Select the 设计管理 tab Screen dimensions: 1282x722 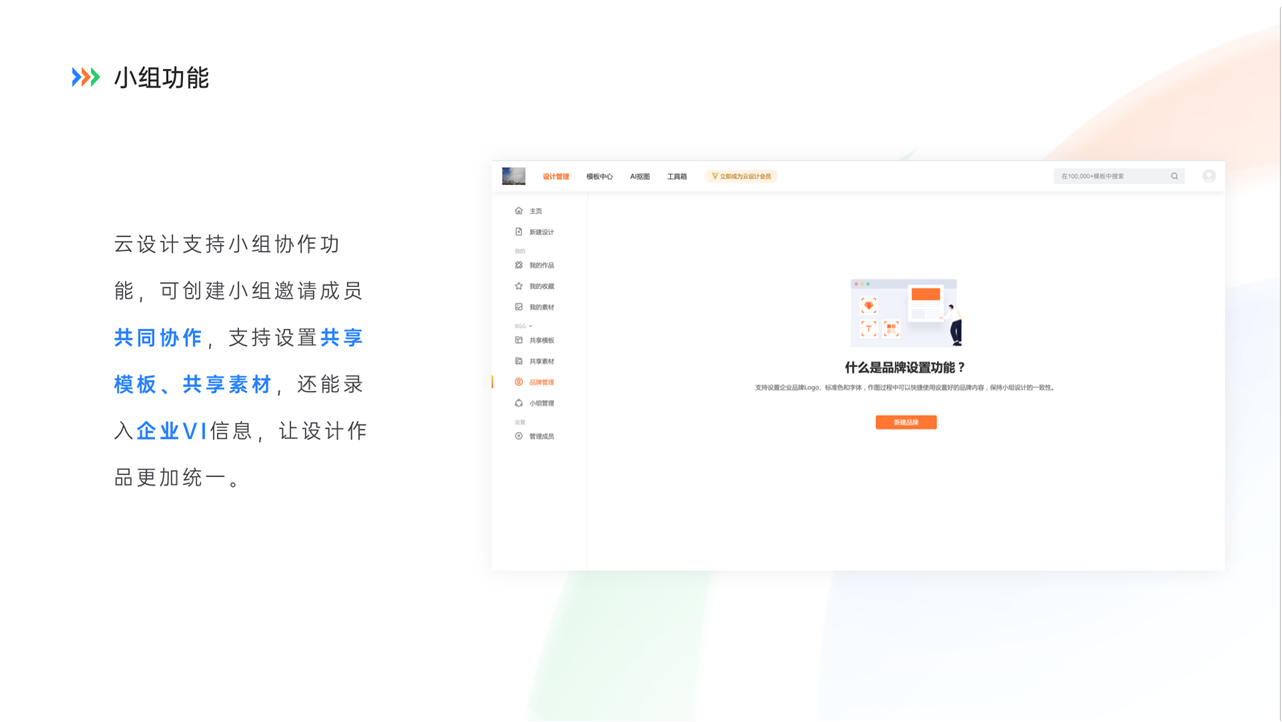click(x=556, y=177)
